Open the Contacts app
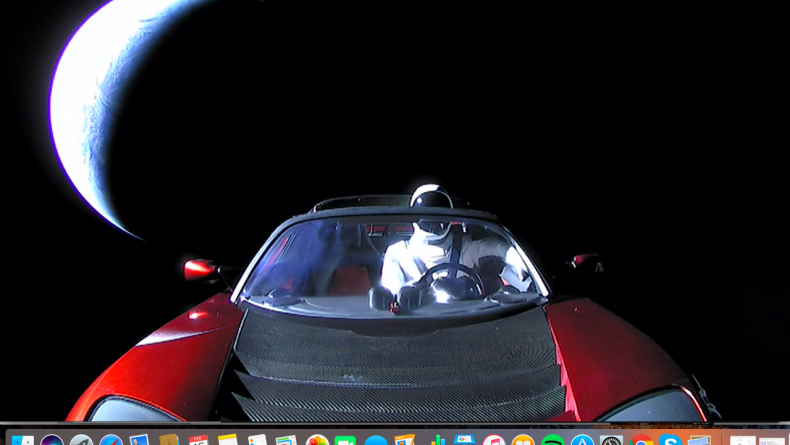790x445 pixels. click(x=169, y=441)
